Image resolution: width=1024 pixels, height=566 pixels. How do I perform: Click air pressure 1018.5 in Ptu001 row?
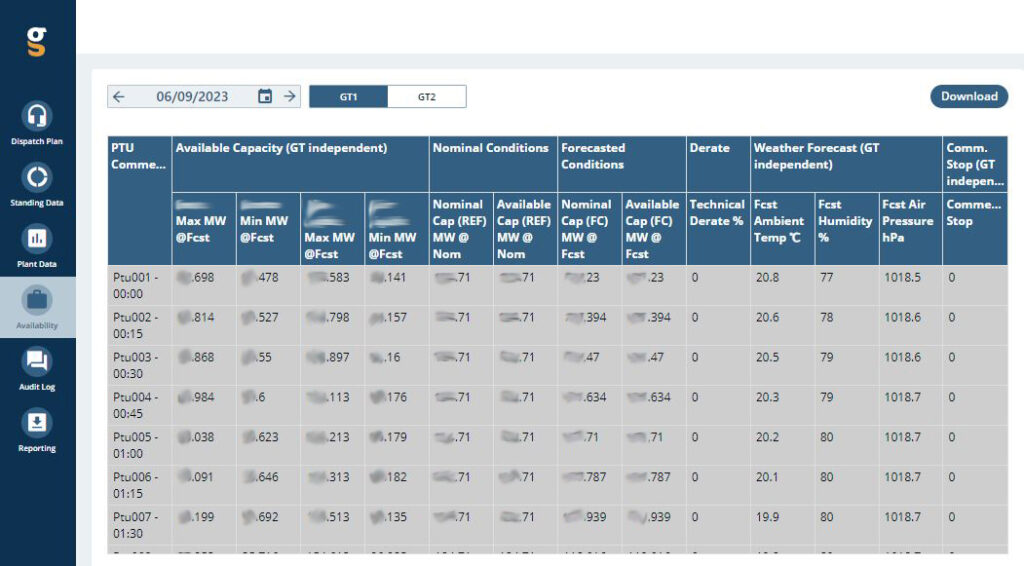point(903,277)
